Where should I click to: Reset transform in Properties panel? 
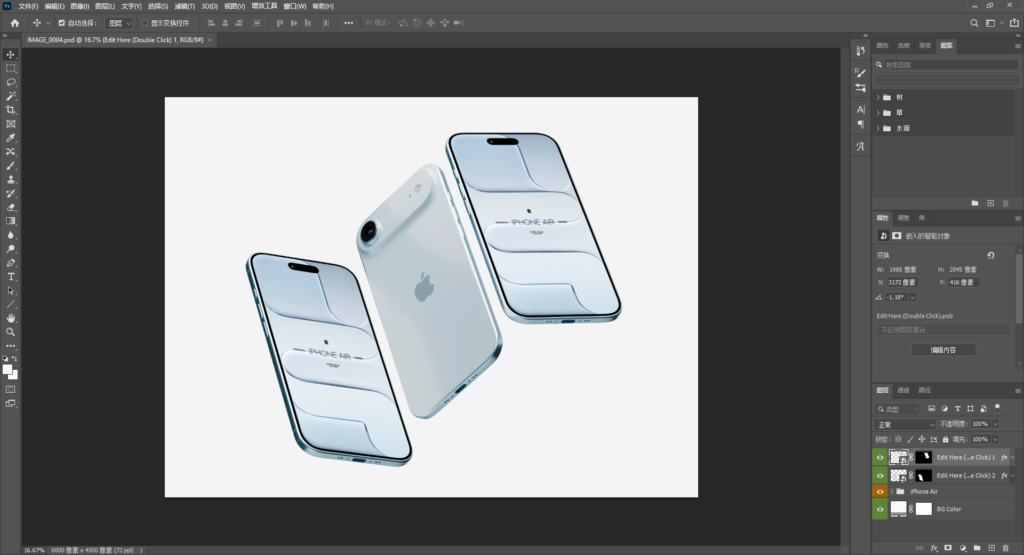click(991, 255)
